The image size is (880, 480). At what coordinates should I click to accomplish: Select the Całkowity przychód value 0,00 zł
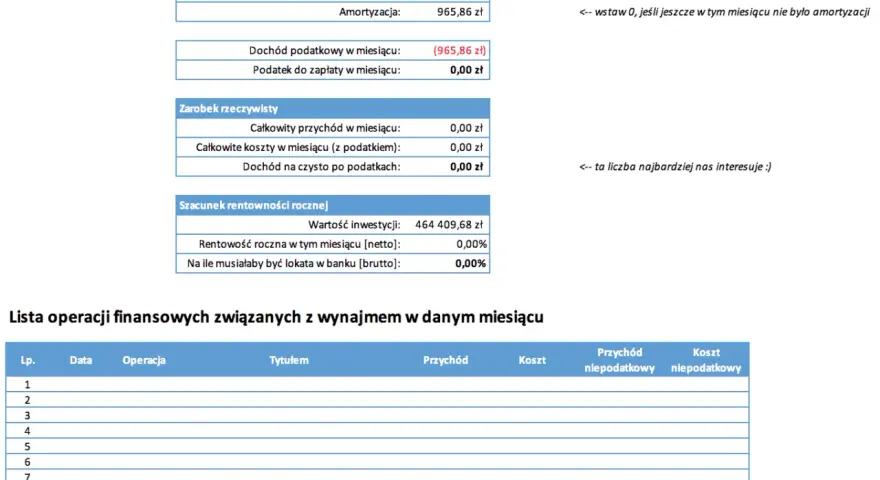[x=466, y=128]
